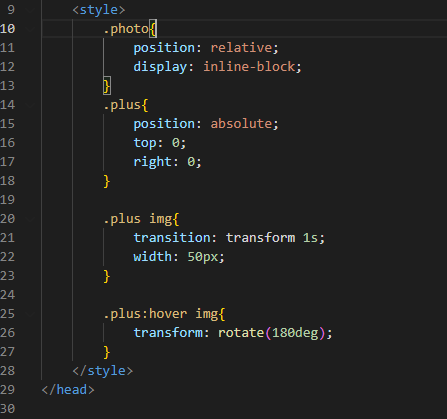Select line number 21 in the gutter
This screenshot has width=447, height=419.
[x=7, y=238]
